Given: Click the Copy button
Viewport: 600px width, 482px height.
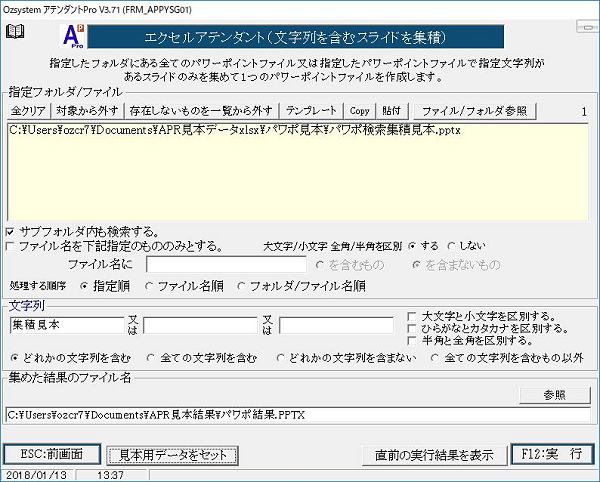Looking at the screenshot, I should pyautogui.click(x=359, y=109).
